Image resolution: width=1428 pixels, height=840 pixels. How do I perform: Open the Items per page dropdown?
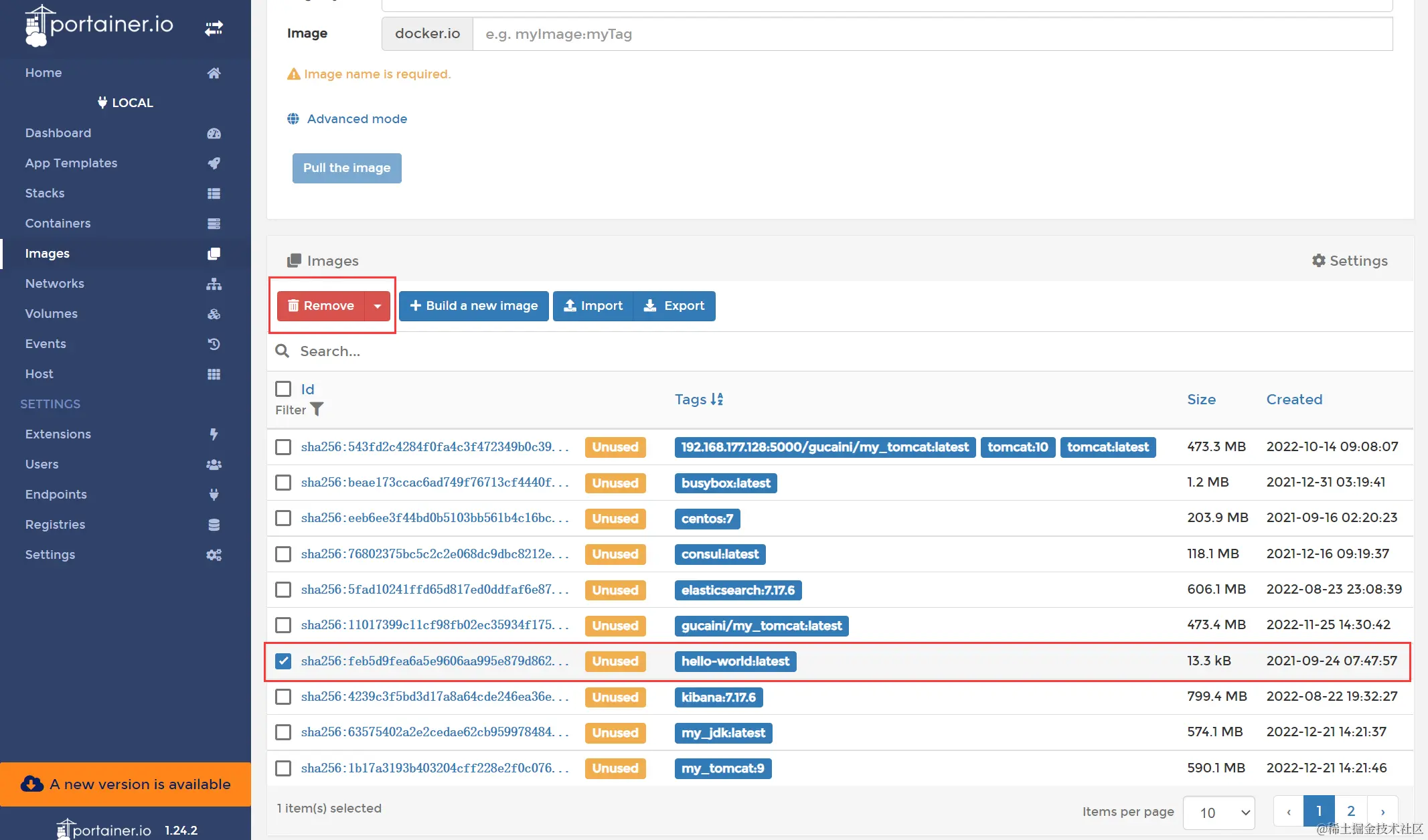(x=1218, y=812)
